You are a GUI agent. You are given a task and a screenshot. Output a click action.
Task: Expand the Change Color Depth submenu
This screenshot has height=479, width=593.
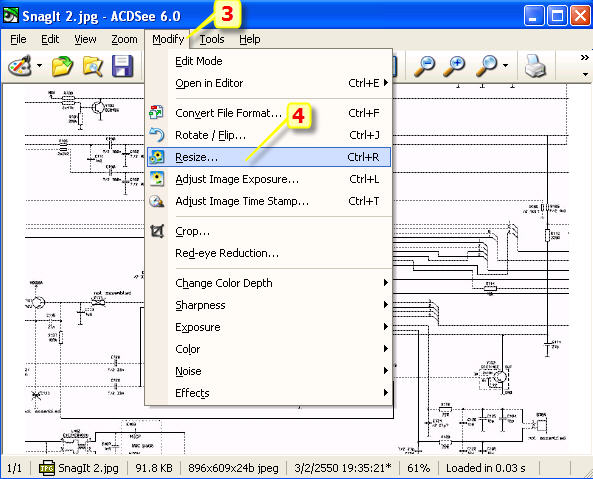click(x=269, y=283)
